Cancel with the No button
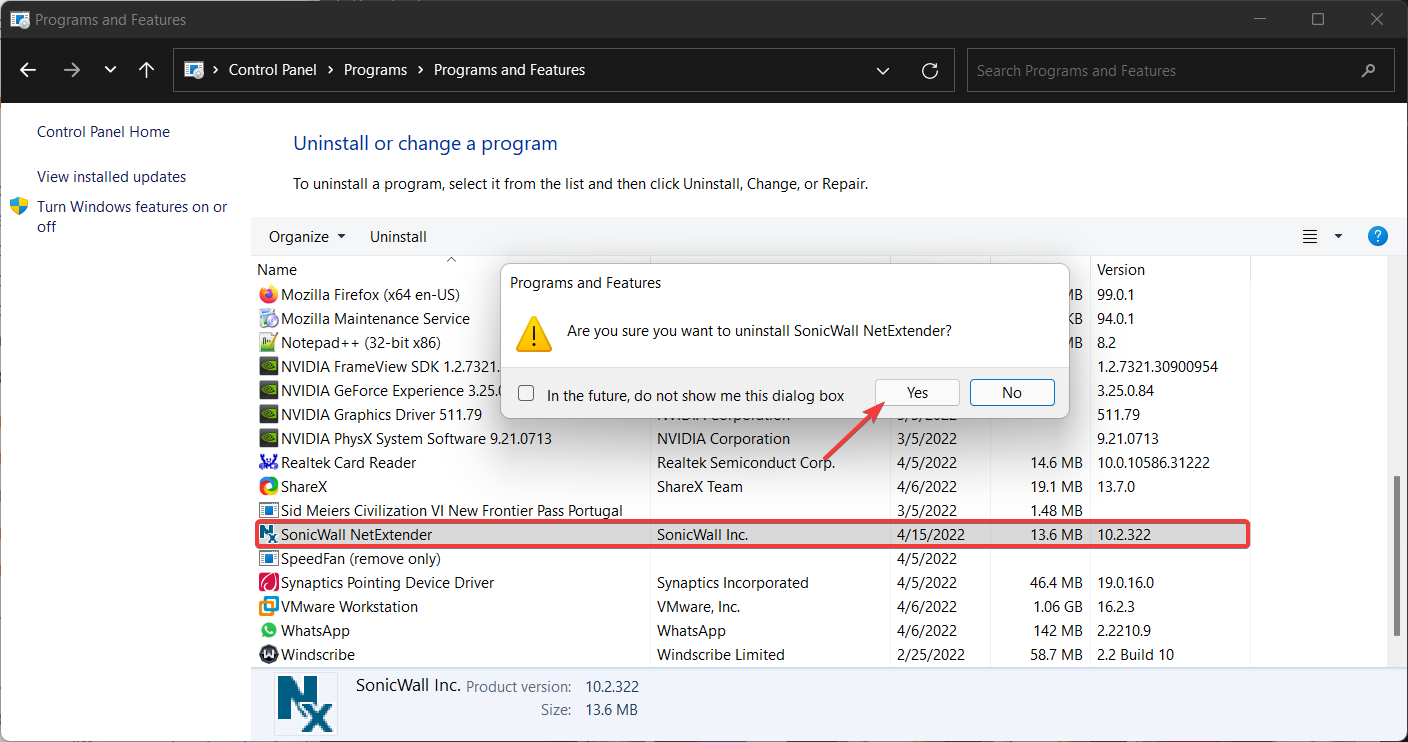 (x=1012, y=392)
